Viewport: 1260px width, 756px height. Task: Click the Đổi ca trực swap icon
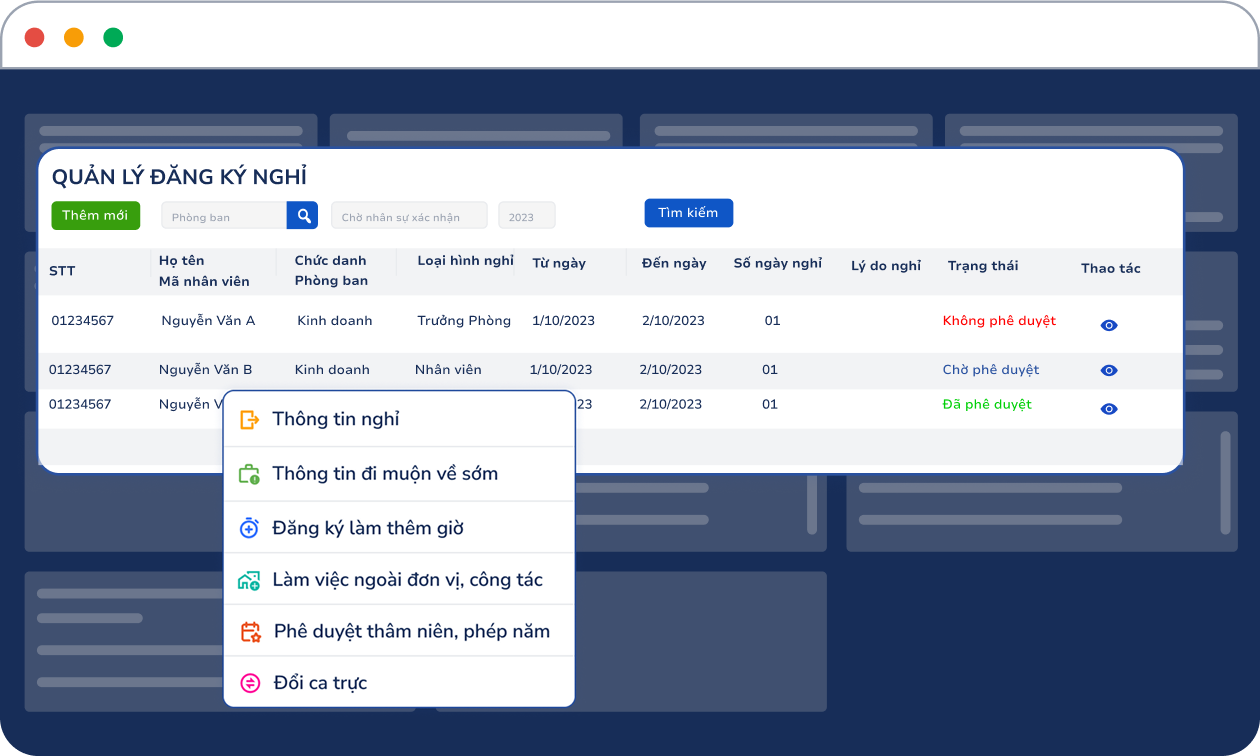[x=250, y=683]
